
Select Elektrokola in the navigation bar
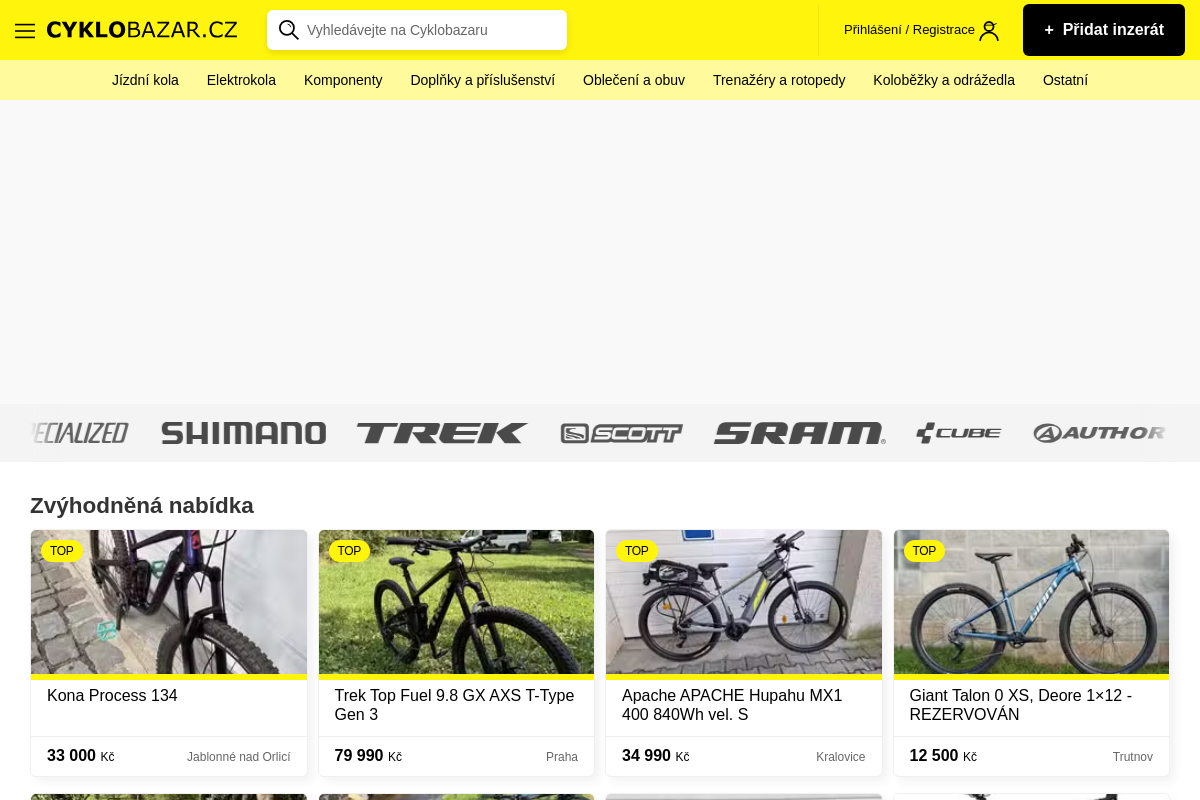(241, 80)
